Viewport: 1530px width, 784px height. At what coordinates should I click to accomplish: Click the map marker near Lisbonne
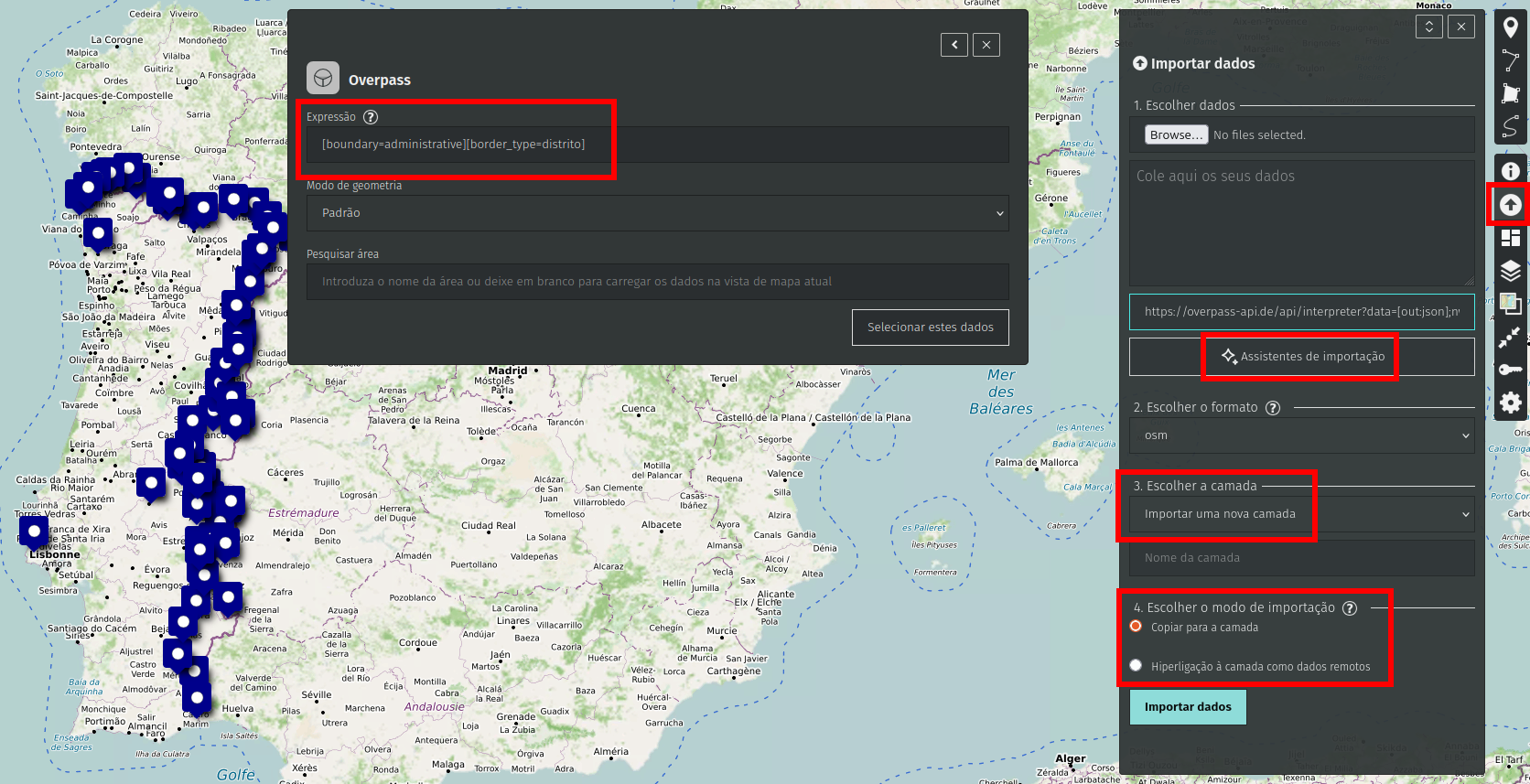point(34,532)
